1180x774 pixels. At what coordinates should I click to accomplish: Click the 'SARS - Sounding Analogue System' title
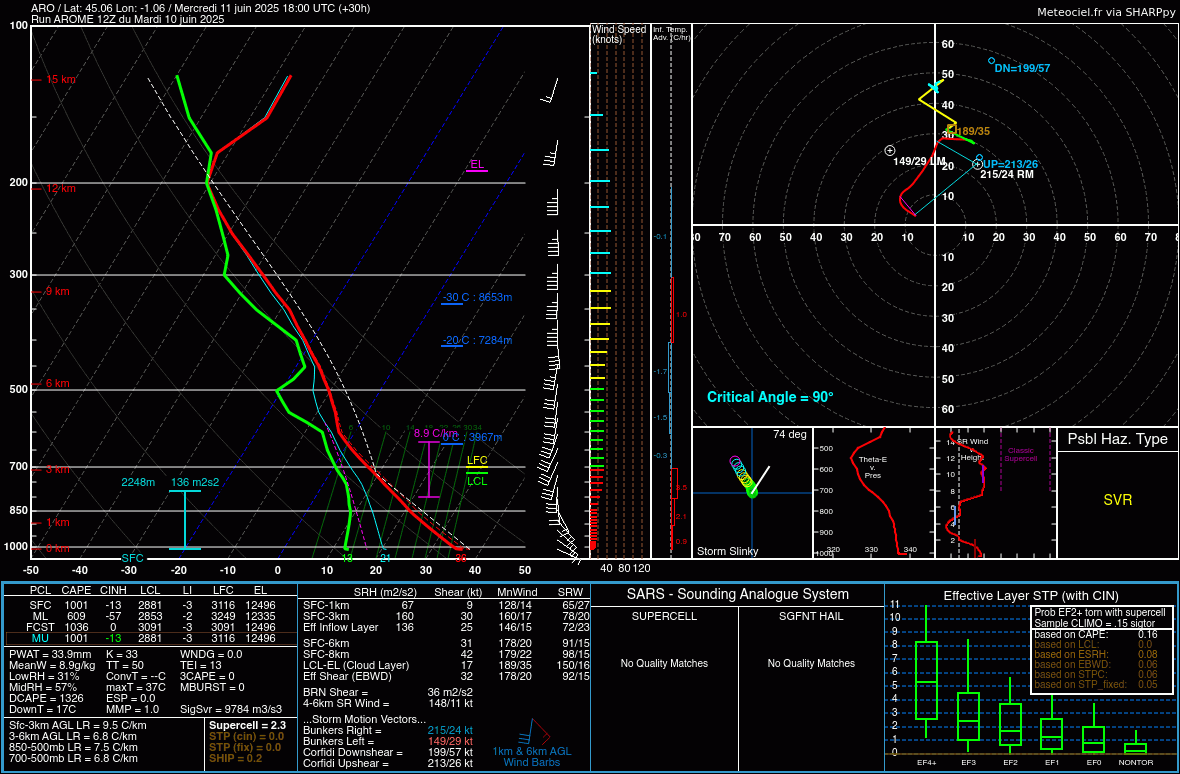point(738,594)
